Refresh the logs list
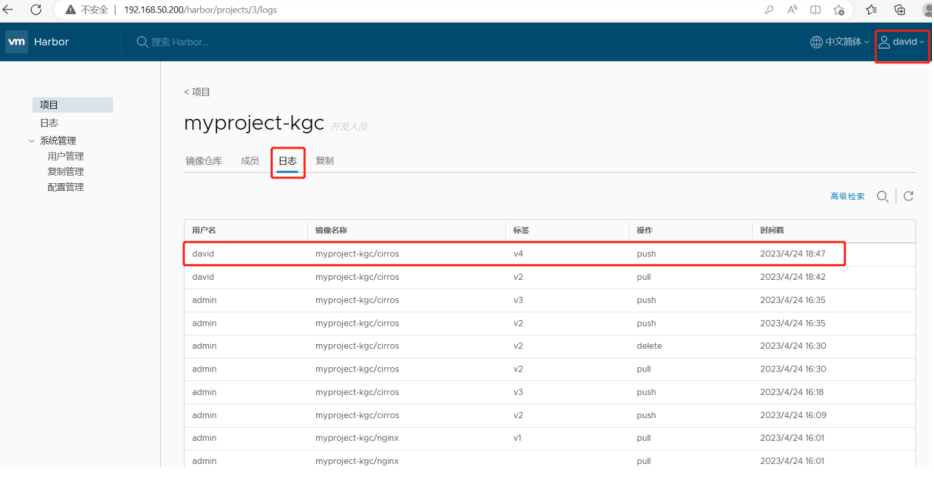 coord(908,197)
